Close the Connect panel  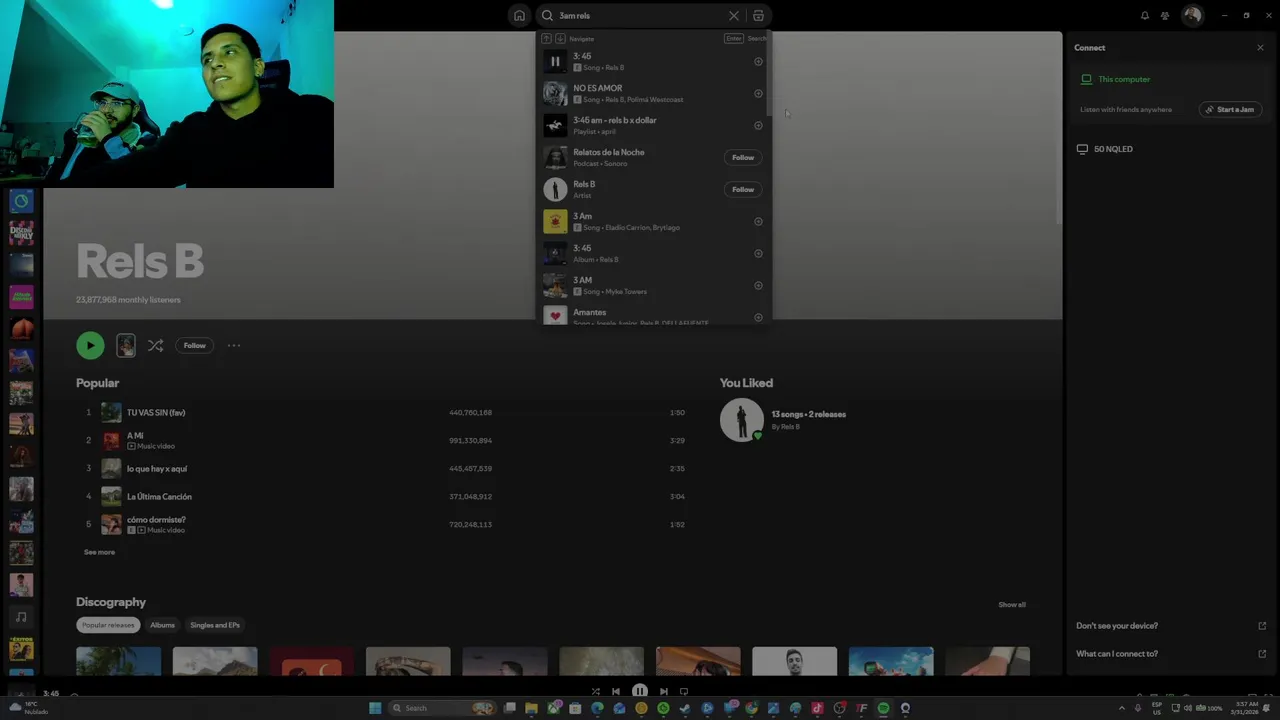click(1260, 48)
